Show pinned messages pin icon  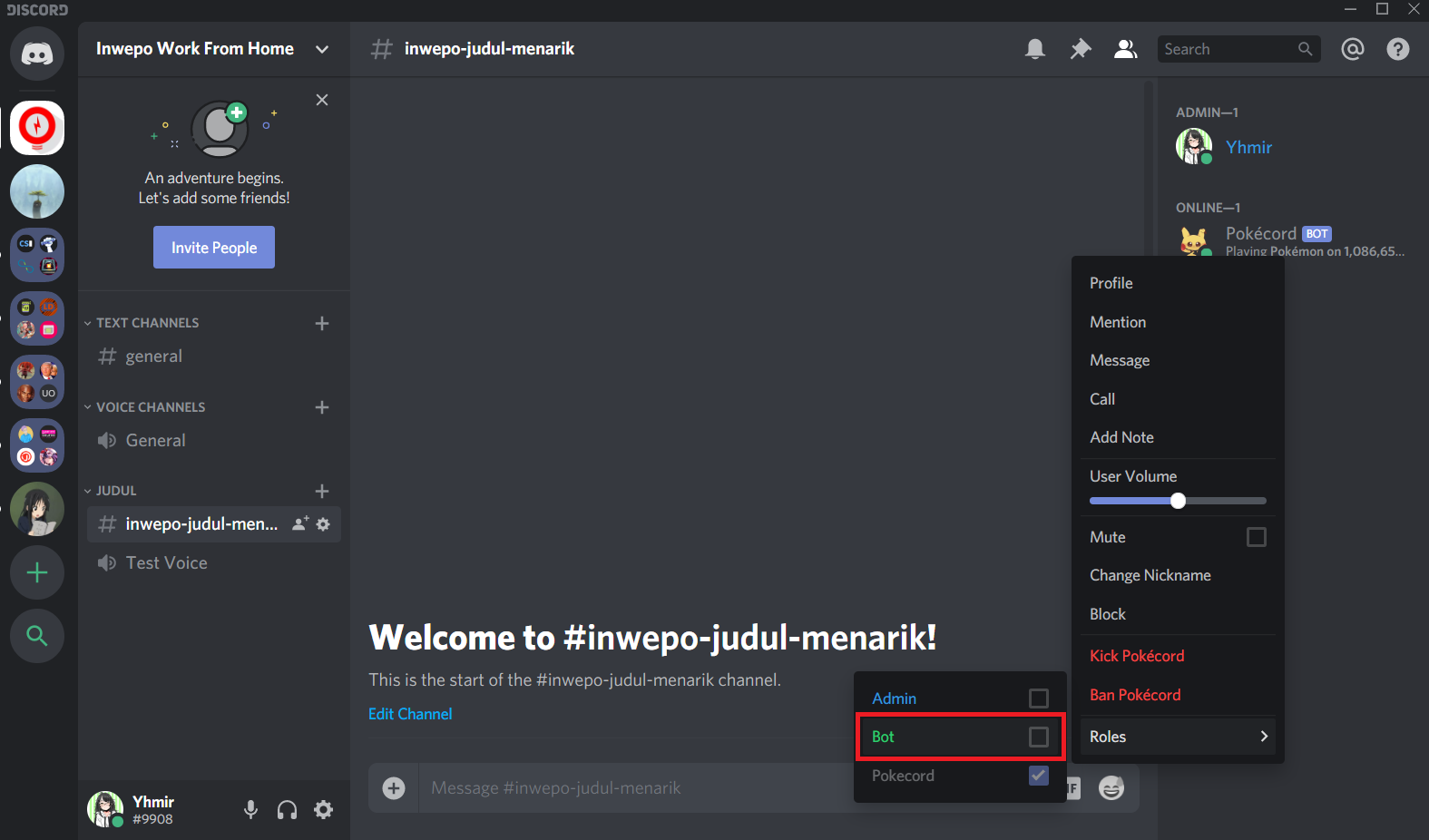(1081, 49)
